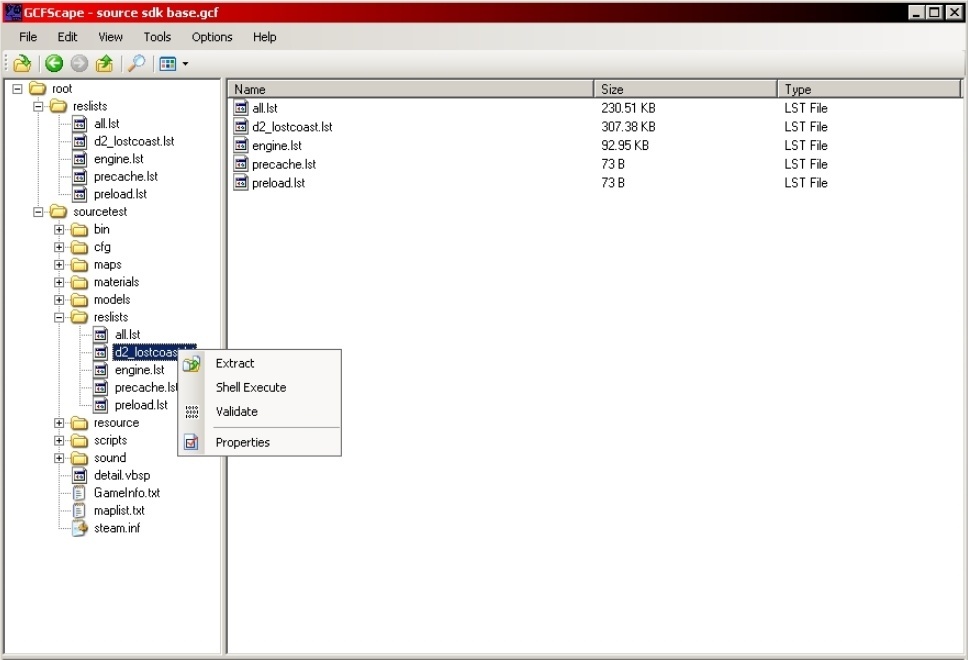Screen dimensions: 968x660
Task: Click the Validate icon in context menu
Action: (x=191, y=412)
